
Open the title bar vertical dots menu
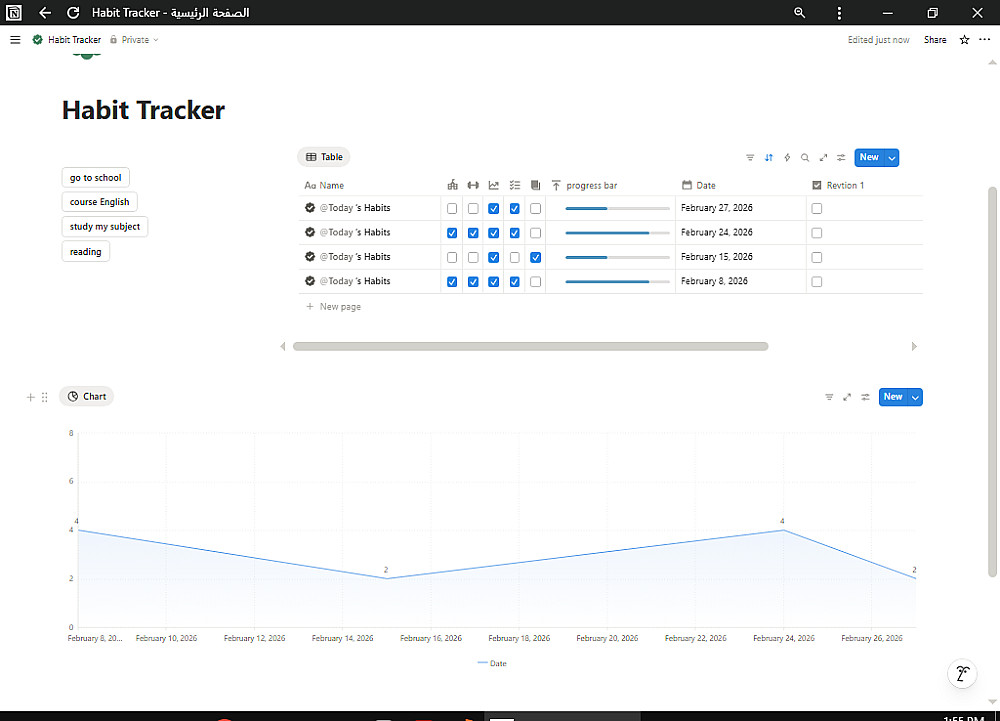(839, 13)
